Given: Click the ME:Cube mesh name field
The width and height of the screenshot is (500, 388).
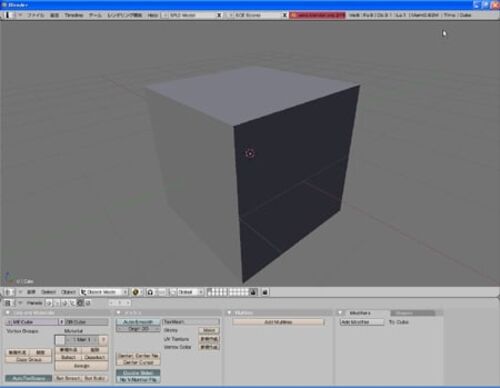Looking at the screenshot, I should (x=32, y=322).
